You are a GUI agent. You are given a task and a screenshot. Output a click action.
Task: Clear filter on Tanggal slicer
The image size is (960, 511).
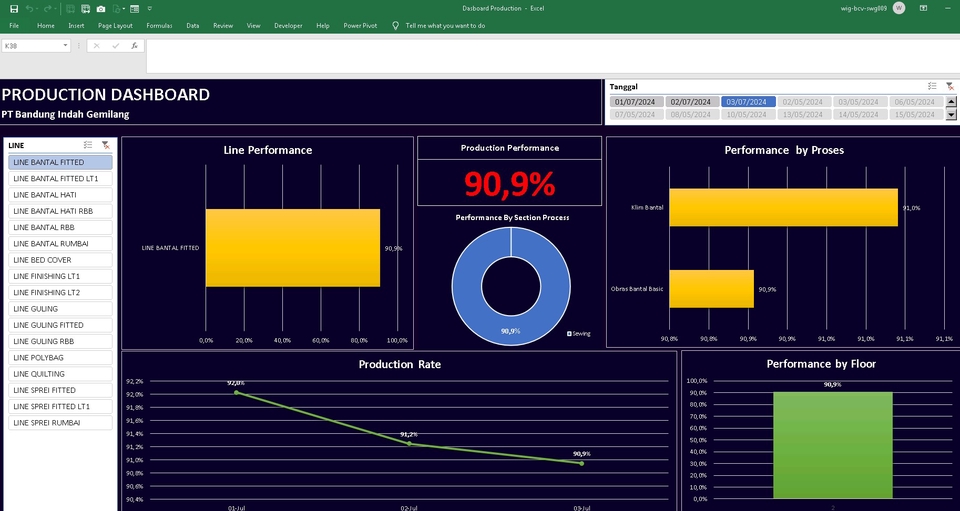point(950,86)
